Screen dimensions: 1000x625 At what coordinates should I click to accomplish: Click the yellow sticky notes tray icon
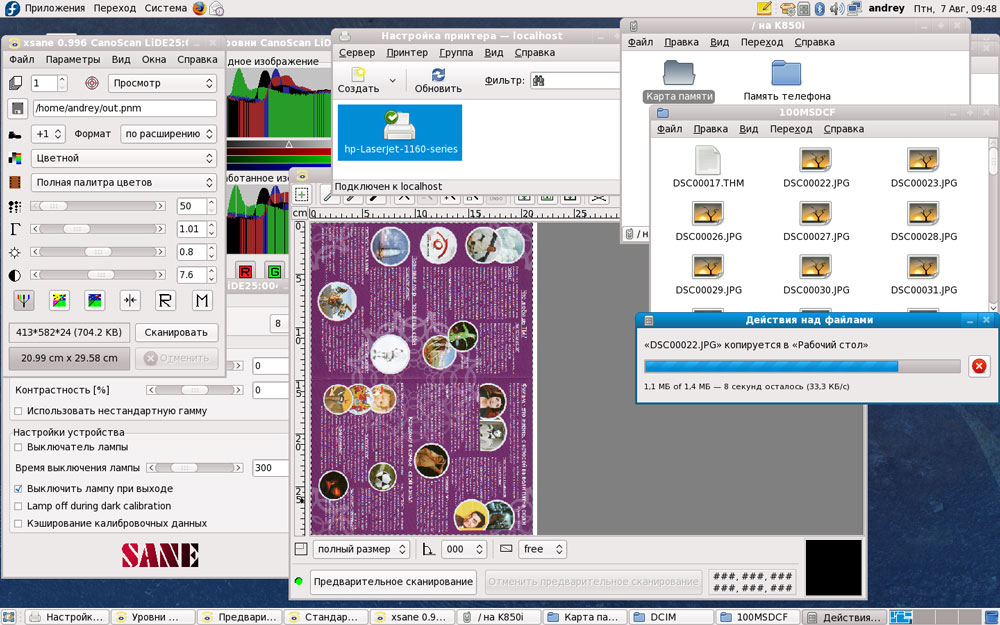coord(764,8)
